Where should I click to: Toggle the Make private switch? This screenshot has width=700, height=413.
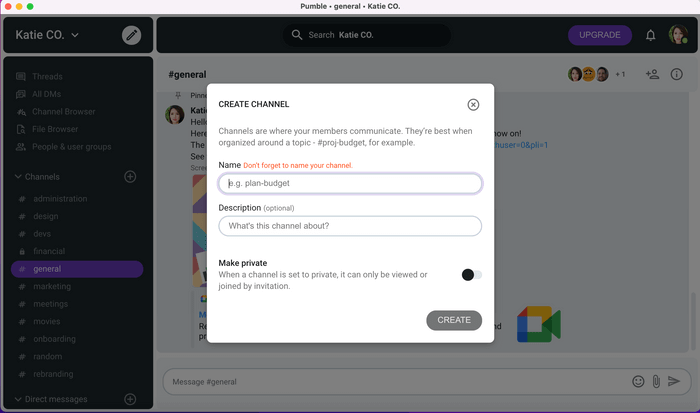pyautogui.click(x=471, y=275)
